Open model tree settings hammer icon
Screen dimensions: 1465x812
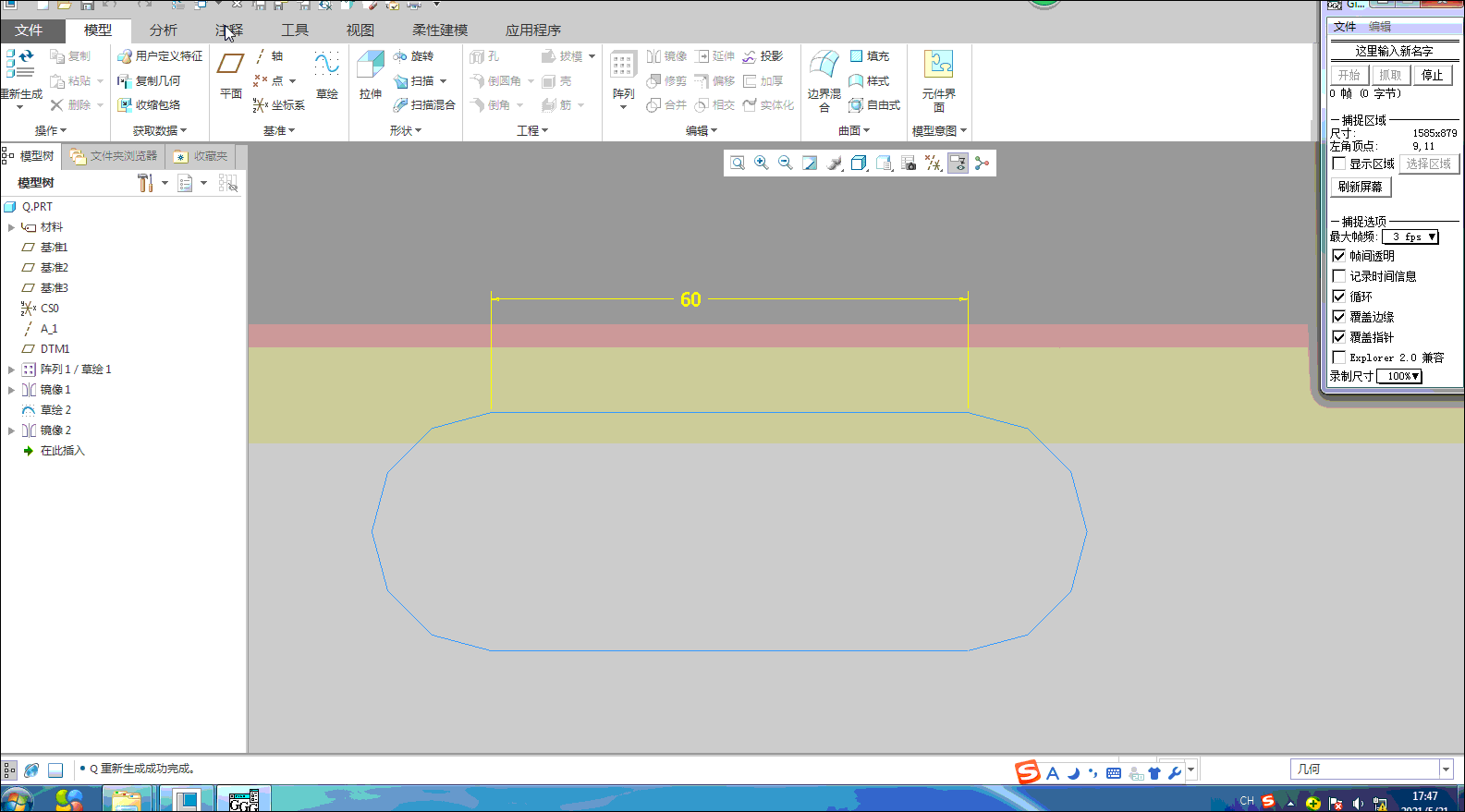click(145, 183)
